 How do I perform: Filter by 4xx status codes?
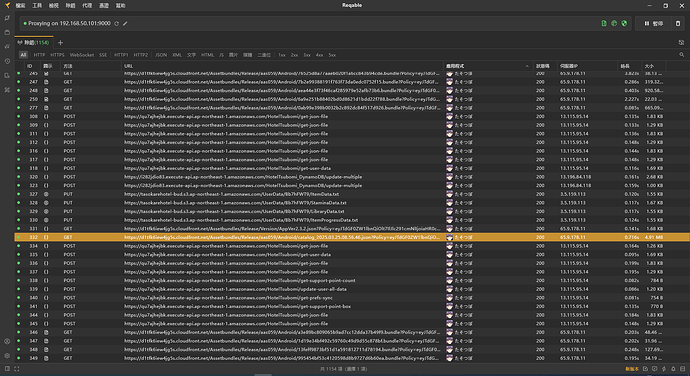[x=319, y=55]
